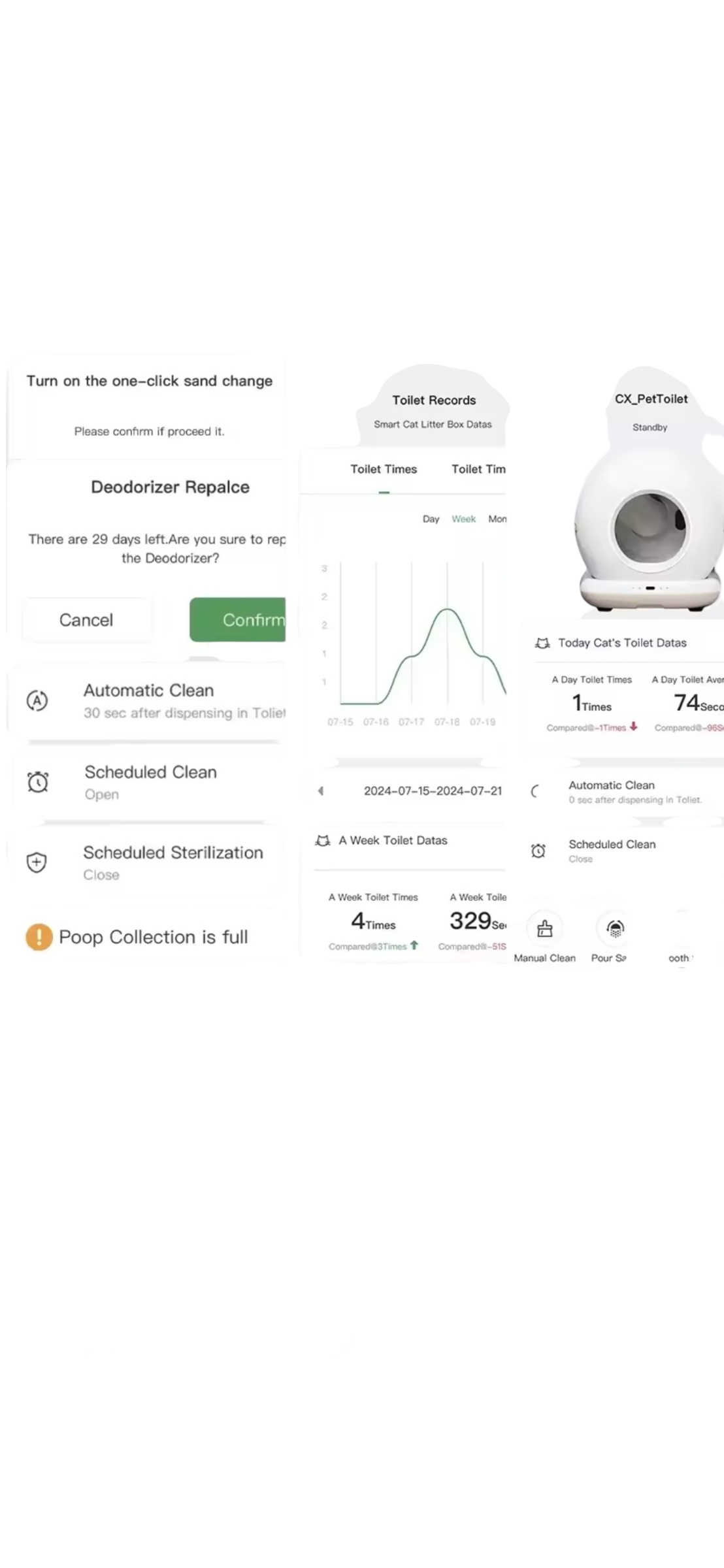Tap the orange Poop Collection warning icon
The image size is (724, 1568).
(39, 937)
